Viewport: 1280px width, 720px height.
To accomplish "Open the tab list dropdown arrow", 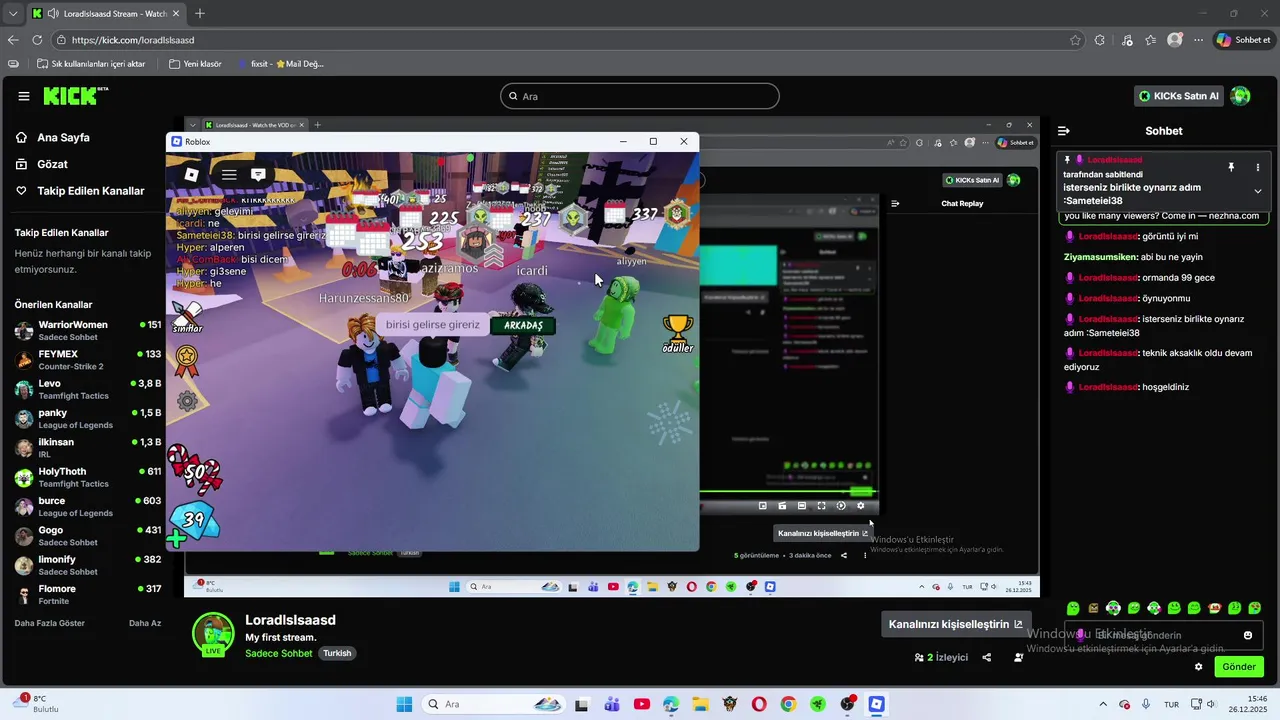I will tap(13, 14).
